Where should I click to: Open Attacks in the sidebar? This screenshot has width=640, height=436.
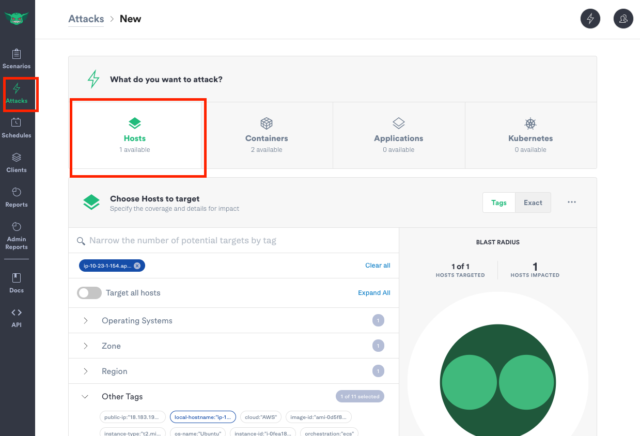point(16,93)
